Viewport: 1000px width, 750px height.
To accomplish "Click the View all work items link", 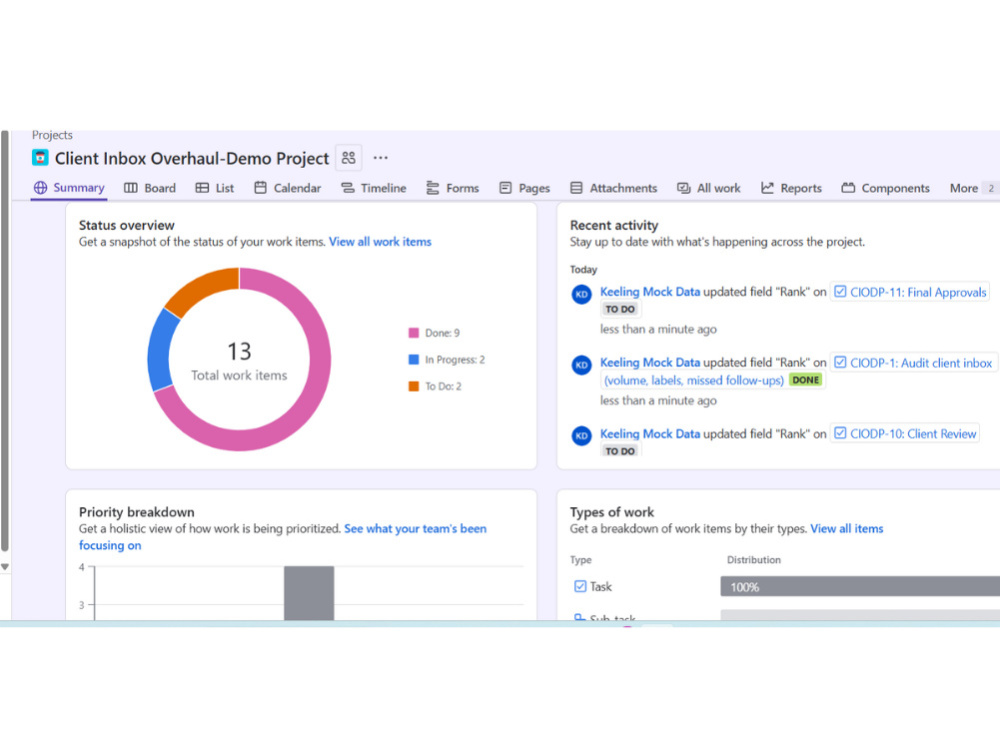I will pyautogui.click(x=380, y=242).
